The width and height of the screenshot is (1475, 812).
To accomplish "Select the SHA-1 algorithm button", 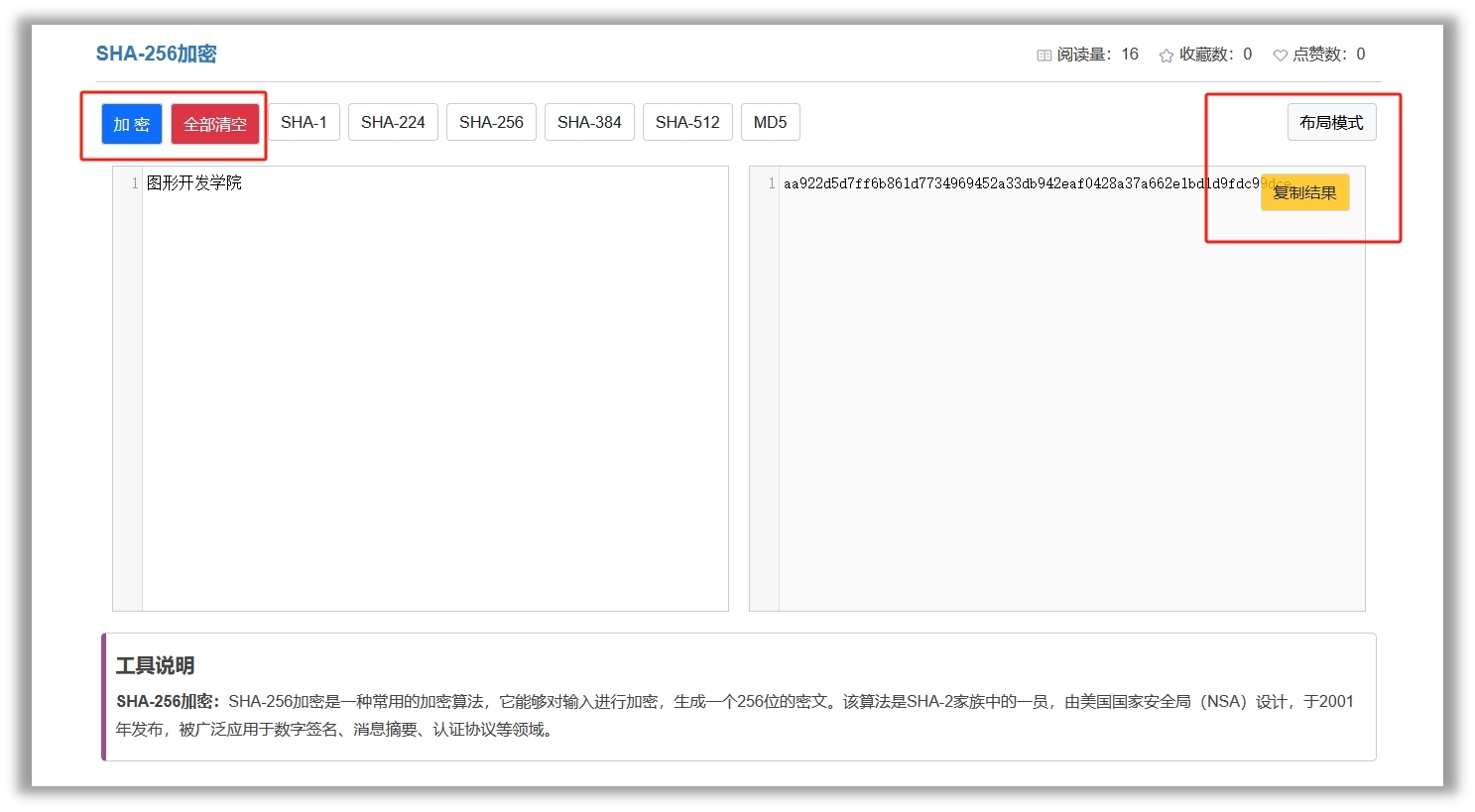I will pyautogui.click(x=304, y=122).
